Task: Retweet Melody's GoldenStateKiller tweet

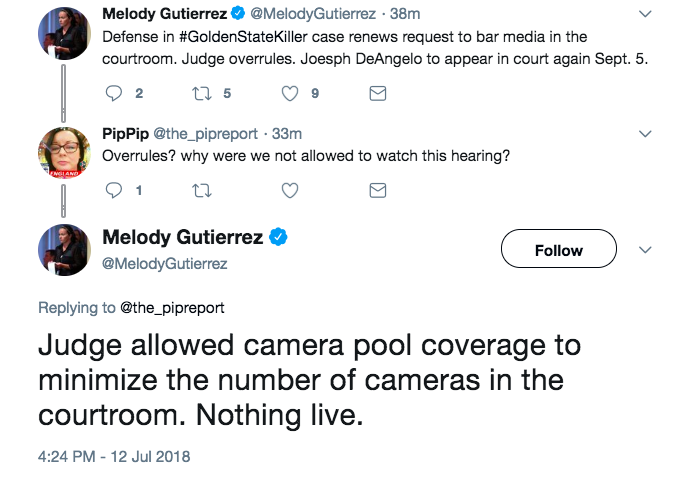Action: click(x=200, y=94)
